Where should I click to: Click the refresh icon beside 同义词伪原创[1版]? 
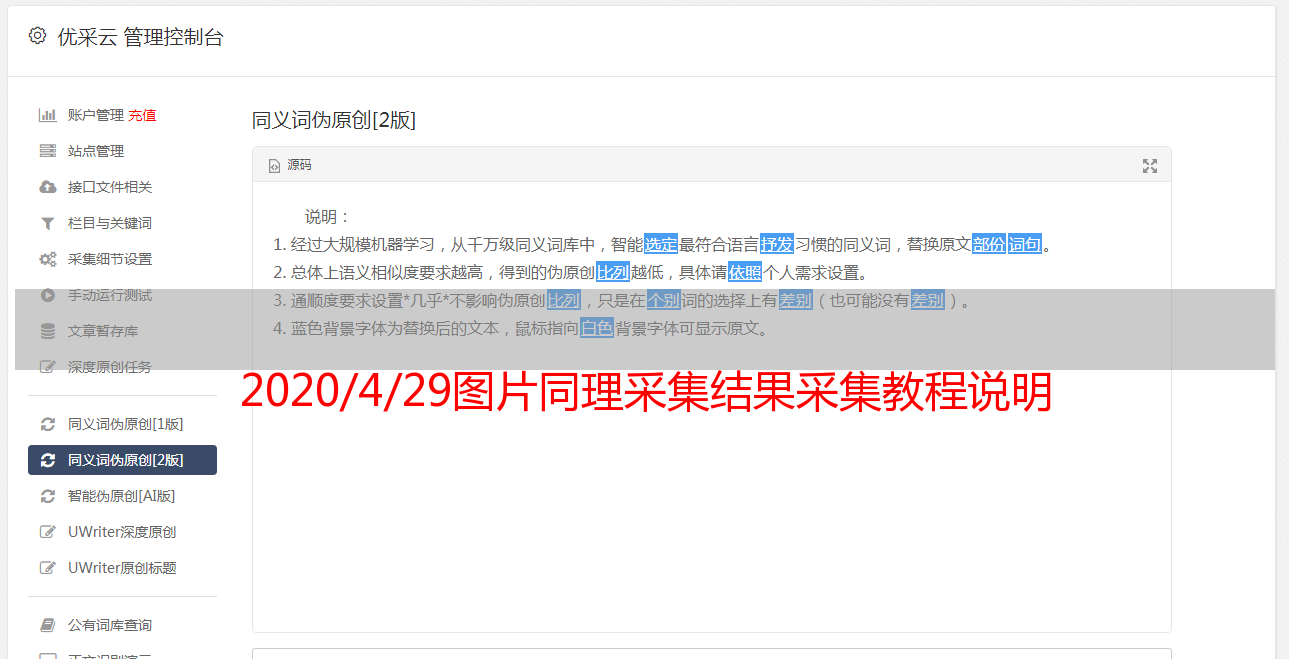coord(47,424)
